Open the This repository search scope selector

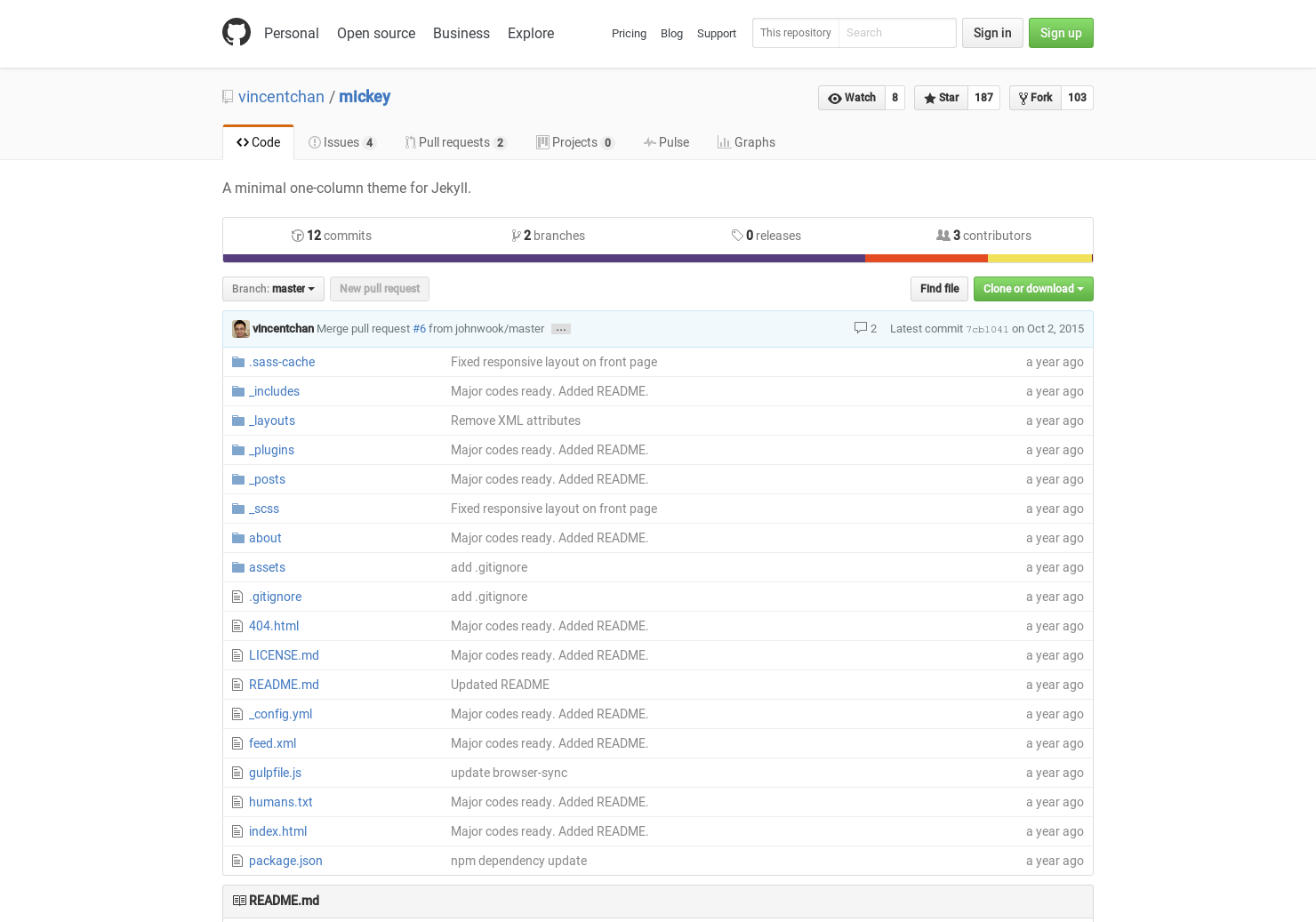(796, 33)
